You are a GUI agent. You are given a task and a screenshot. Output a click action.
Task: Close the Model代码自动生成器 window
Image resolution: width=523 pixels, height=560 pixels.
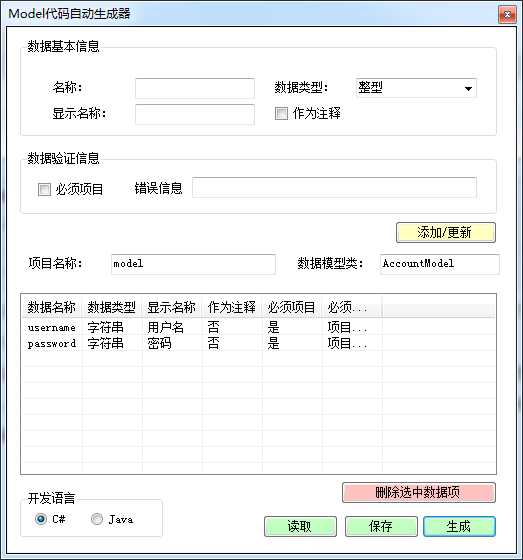click(x=507, y=15)
